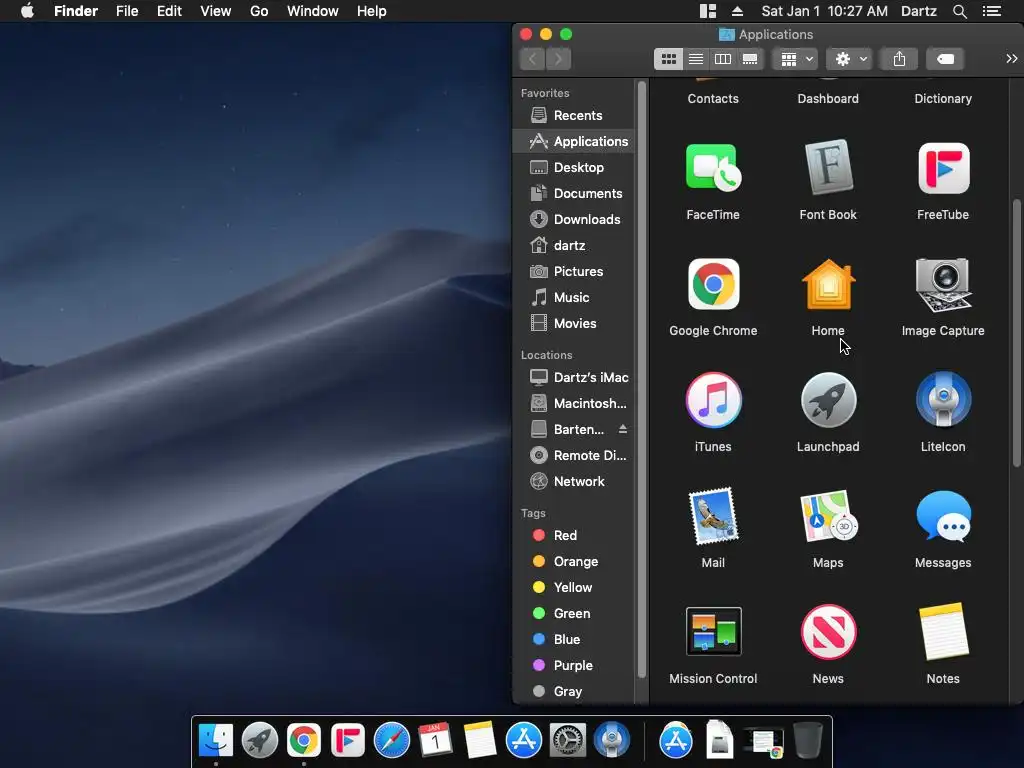Switch to list view
This screenshot has width=1024, height=768.
tap(696, 59)
